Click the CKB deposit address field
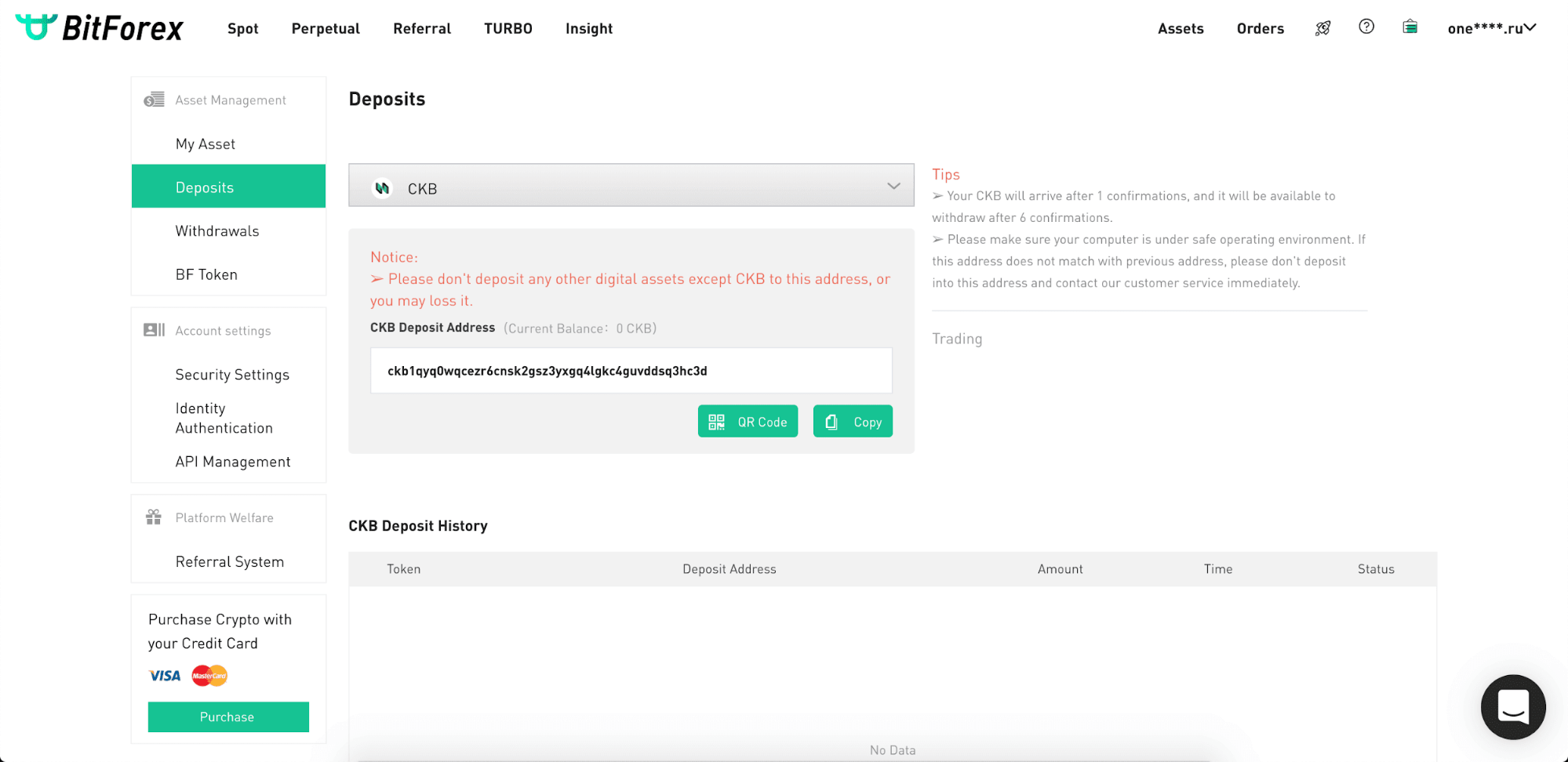The image size is (1568, 762). click(x=631, y=371)
